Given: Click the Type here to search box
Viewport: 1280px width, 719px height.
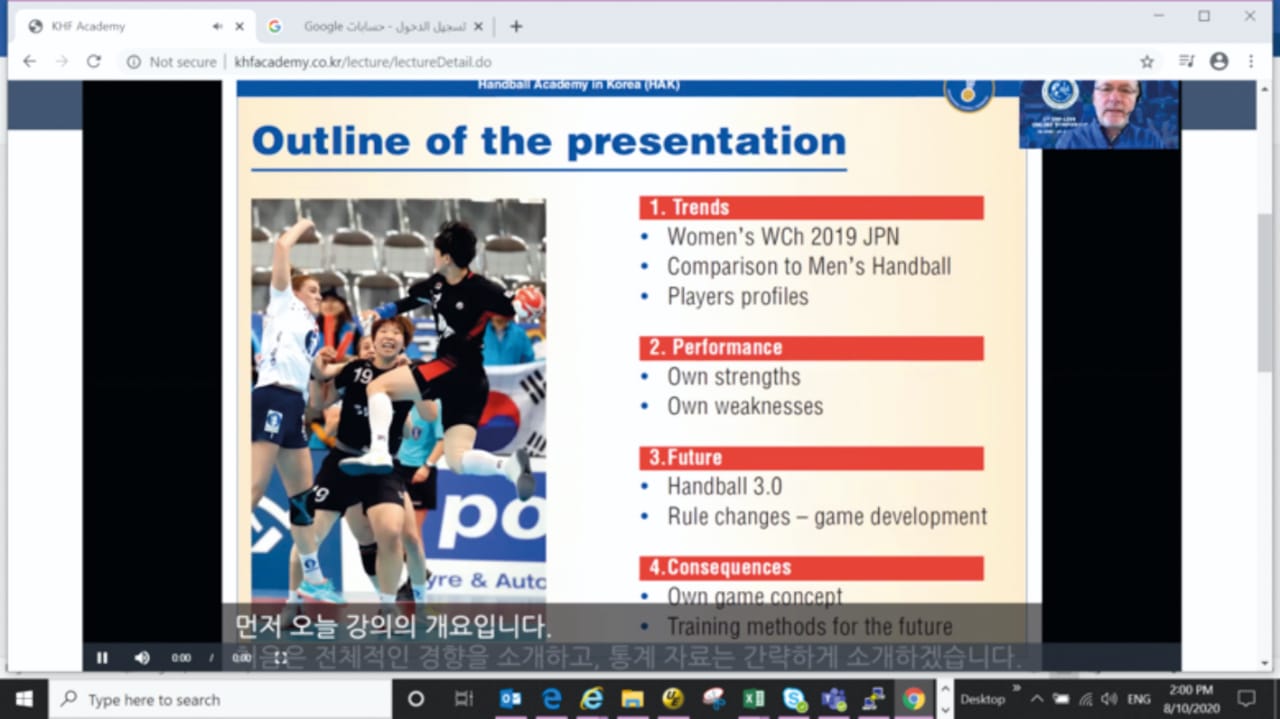Looking at the screenshot, I should click(220, 699).
